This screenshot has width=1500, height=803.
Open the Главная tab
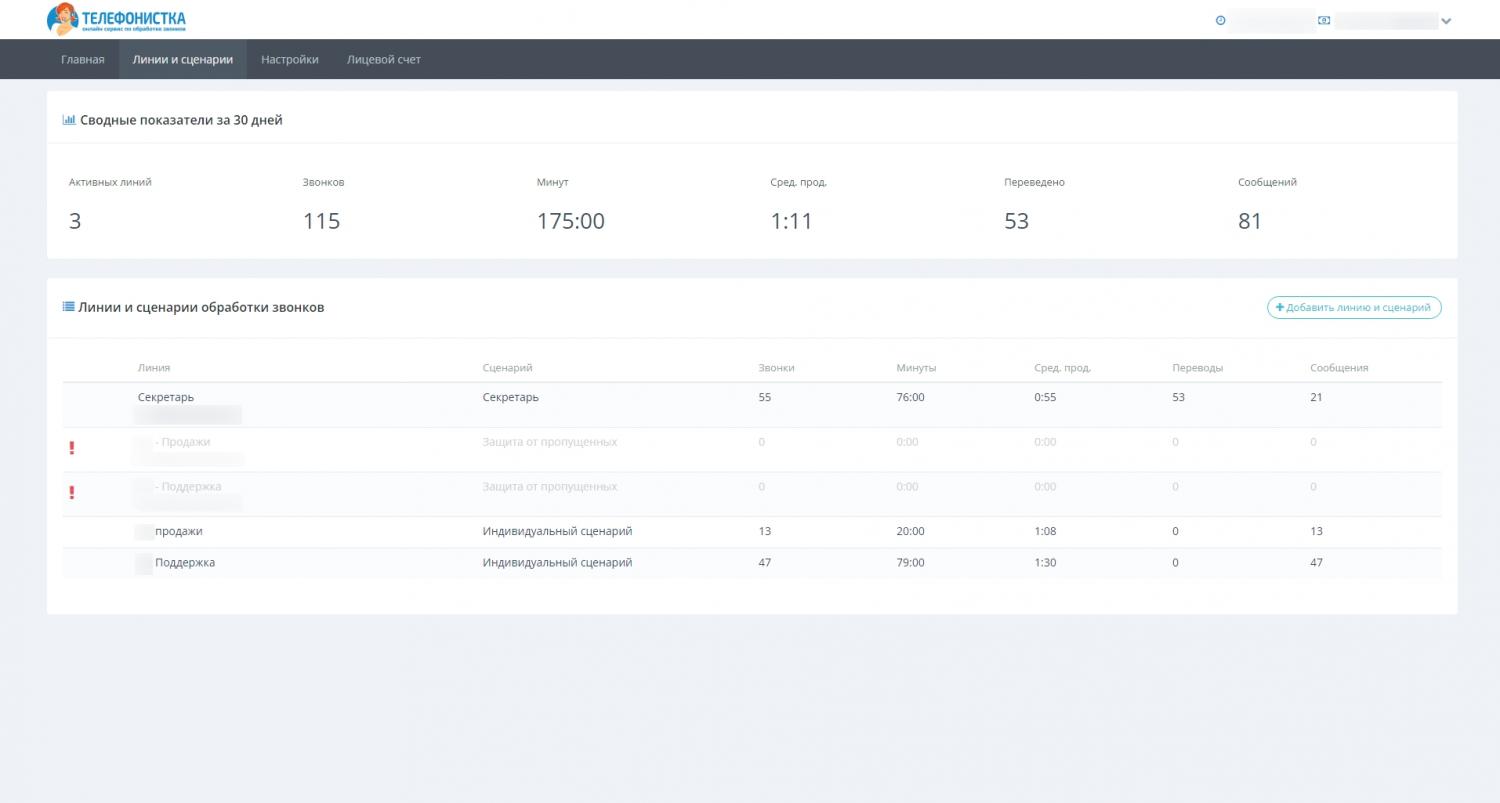point(82,60)
